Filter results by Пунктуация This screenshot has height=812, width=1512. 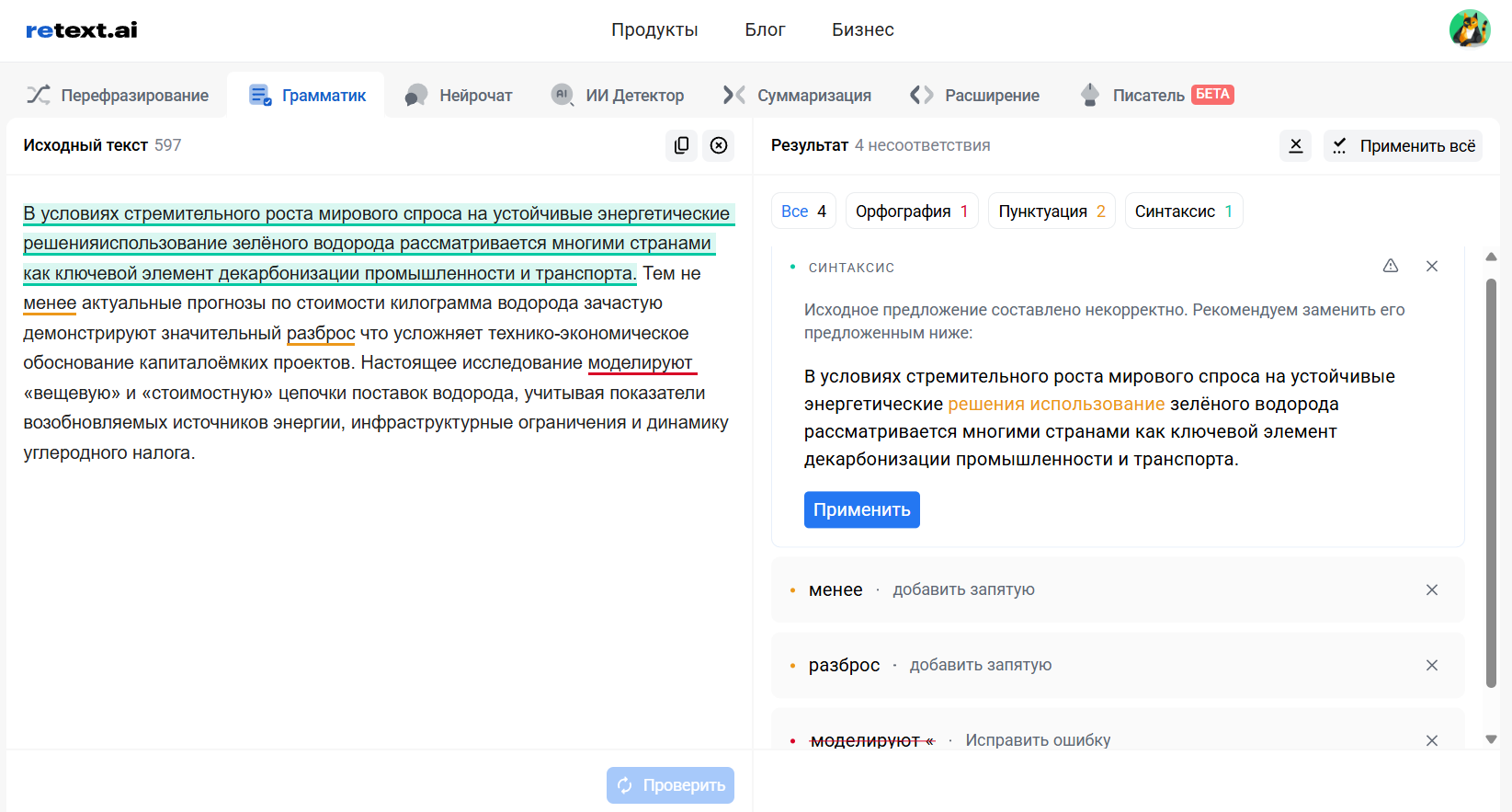[1051, 212]
